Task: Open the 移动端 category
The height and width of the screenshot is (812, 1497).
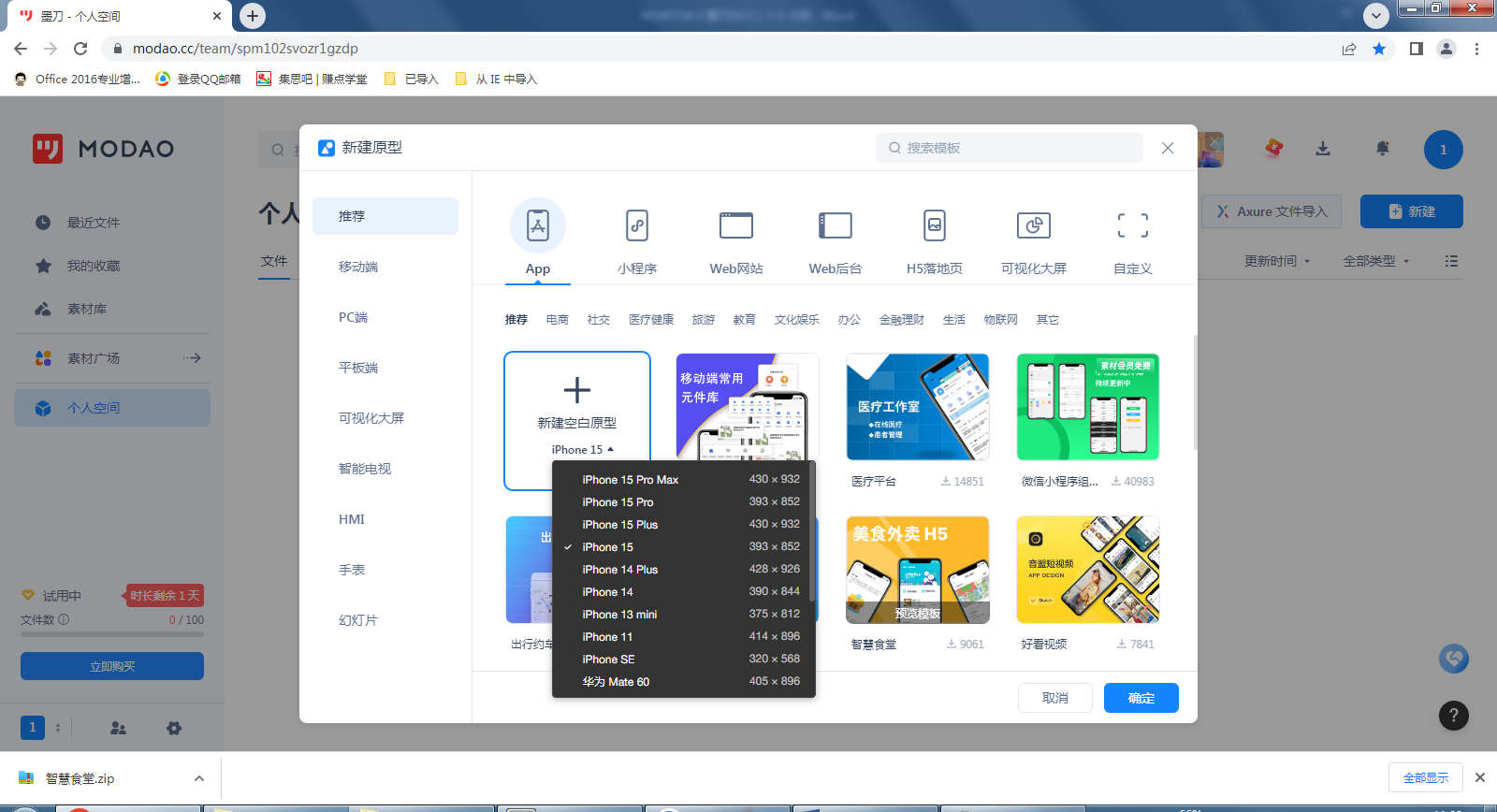Action: click(385, 267)
